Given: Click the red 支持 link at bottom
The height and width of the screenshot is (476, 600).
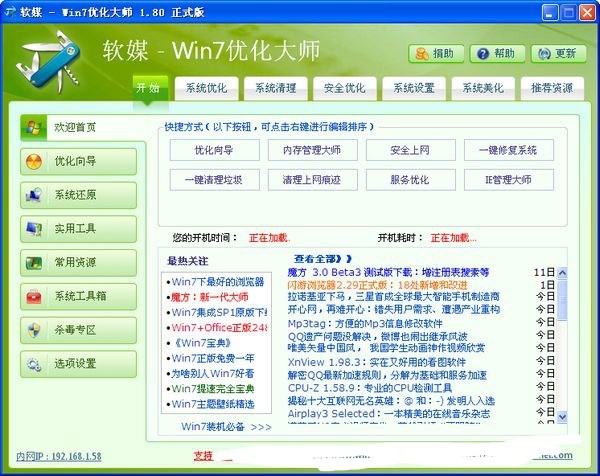Looking at the screenshot, I should coord(203,456).
